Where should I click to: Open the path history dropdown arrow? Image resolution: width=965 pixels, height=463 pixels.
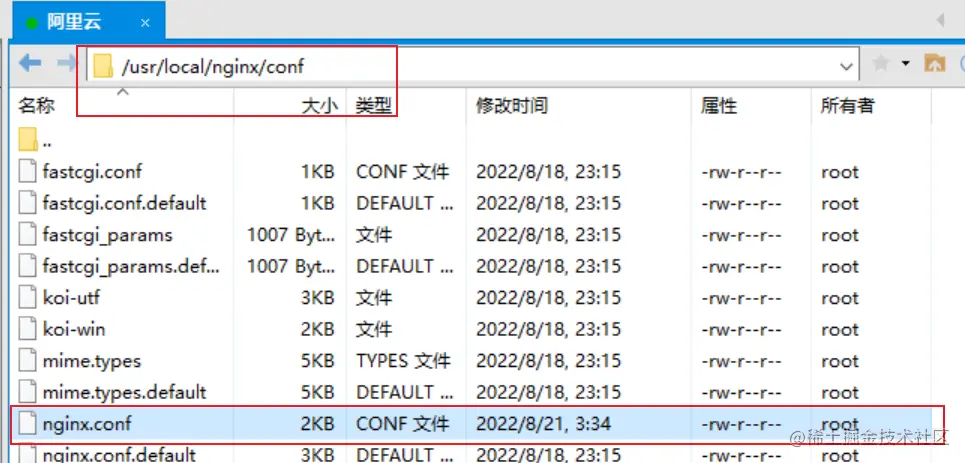point(847,66)
